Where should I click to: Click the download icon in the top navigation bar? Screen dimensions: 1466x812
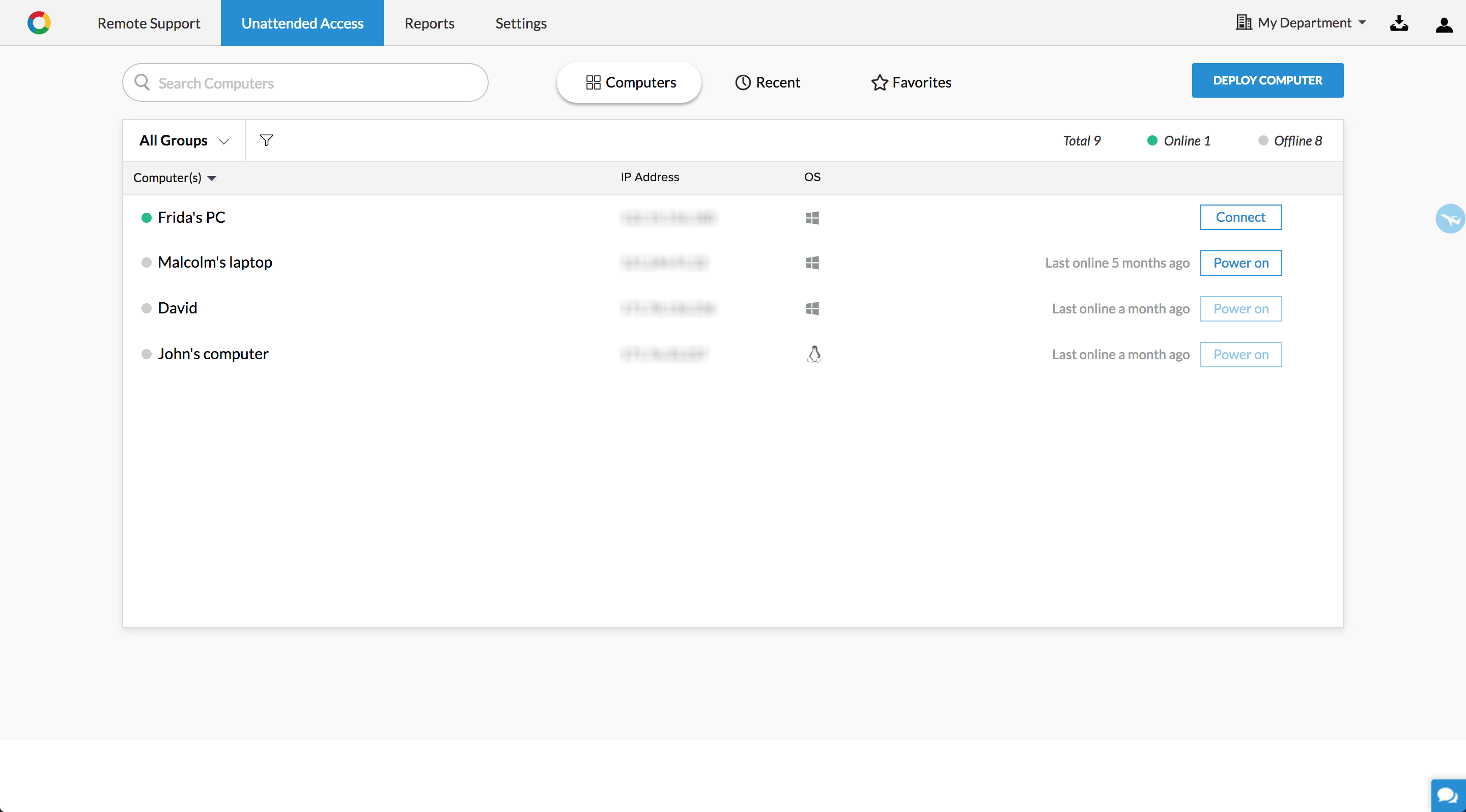pos(1399,22)
